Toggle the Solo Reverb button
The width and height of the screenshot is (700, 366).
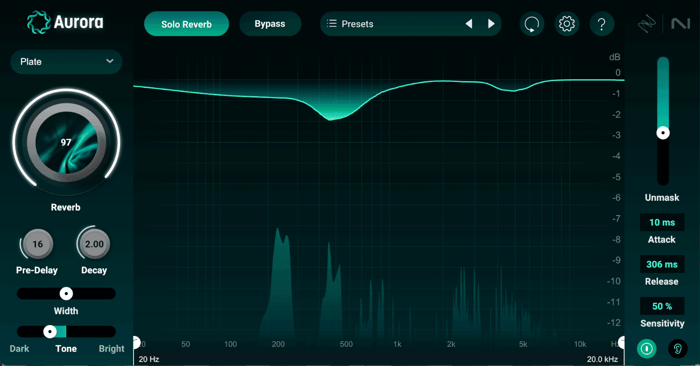tap(186, 24)
